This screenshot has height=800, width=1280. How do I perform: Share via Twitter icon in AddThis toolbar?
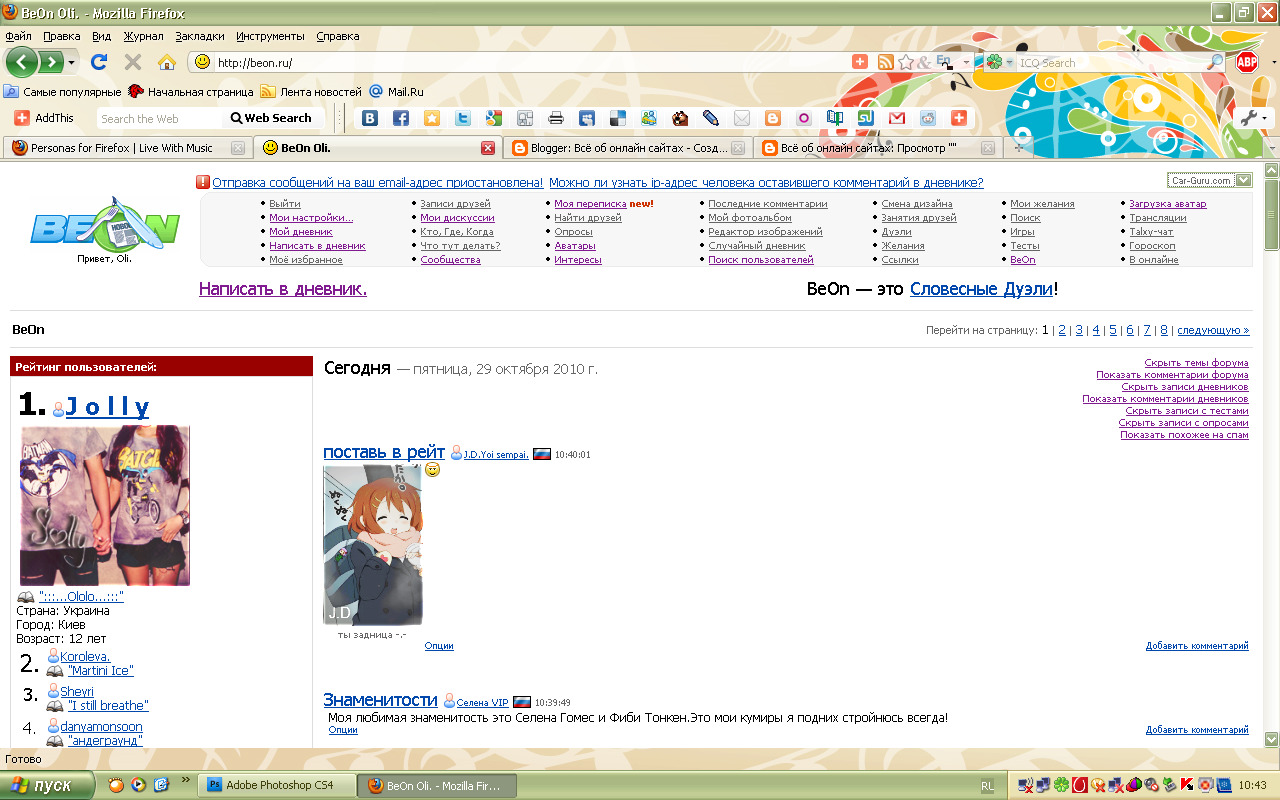tap(463, 118)
